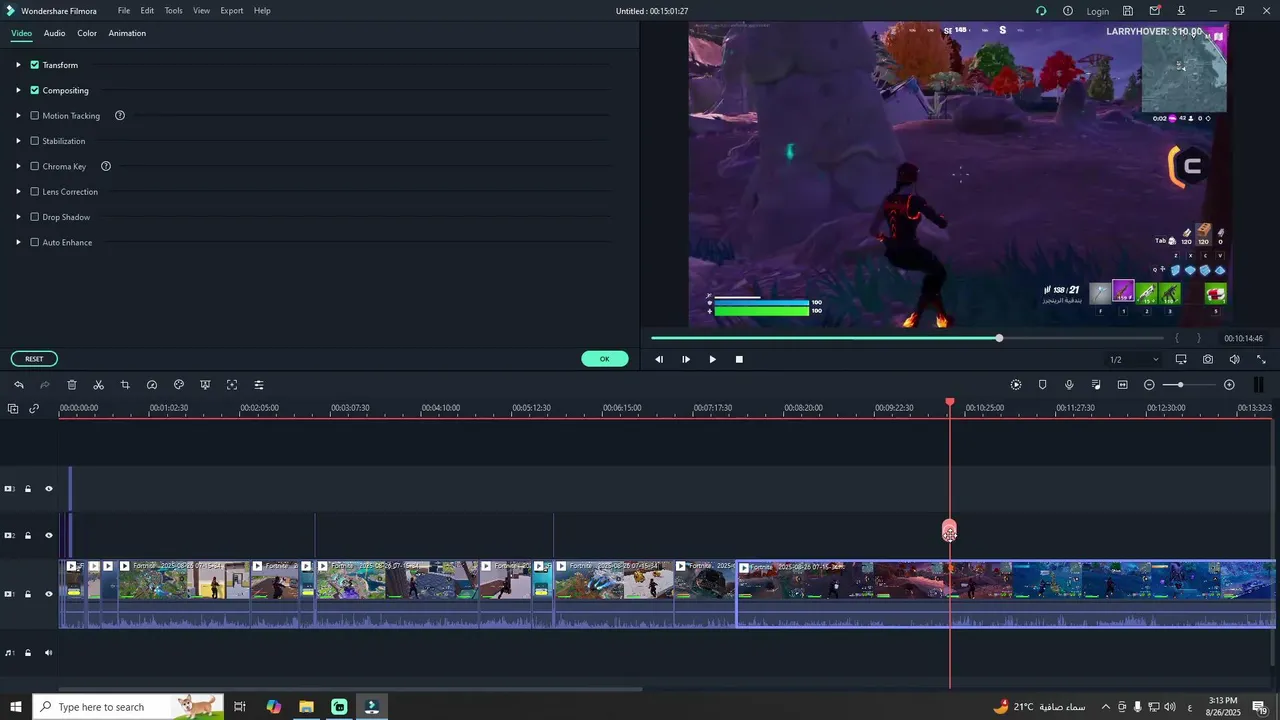Switch to the Animation tab
The height and width of the screenshot is (720, 1280).
pyautogui.click(x=127, y=33)
